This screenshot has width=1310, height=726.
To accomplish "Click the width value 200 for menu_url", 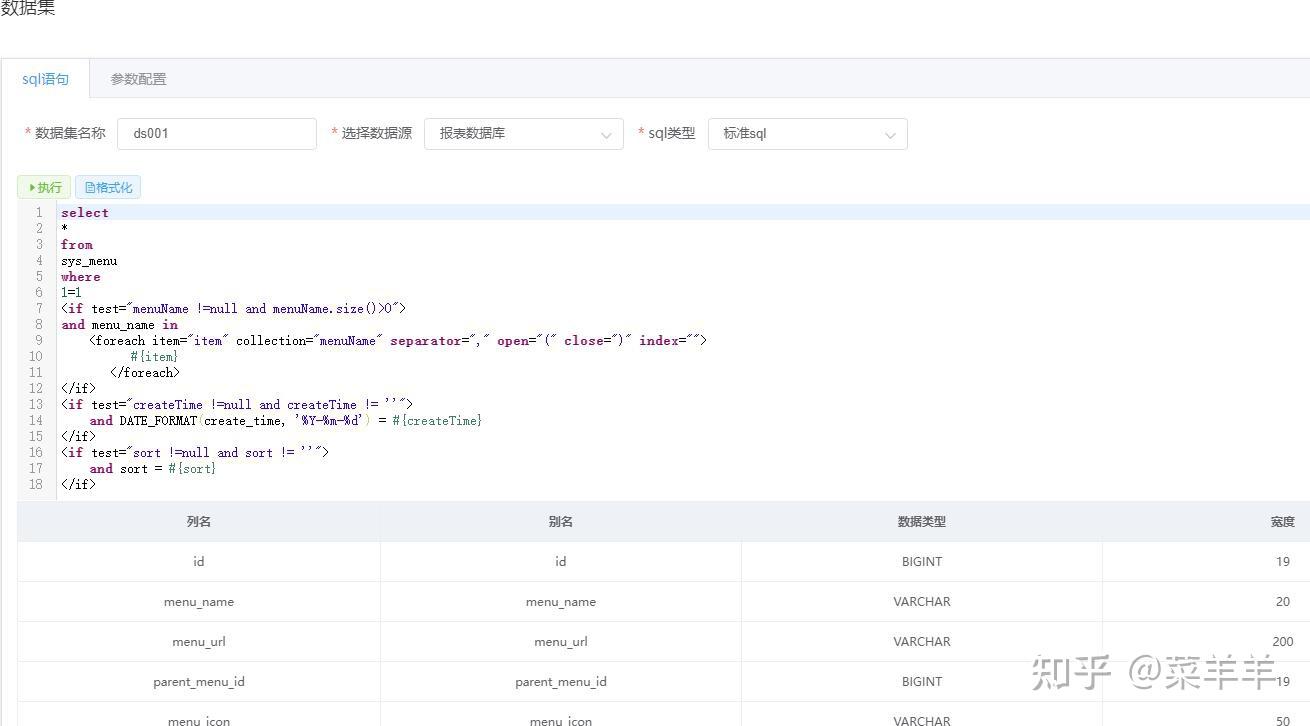I will tap(1282, 641).
